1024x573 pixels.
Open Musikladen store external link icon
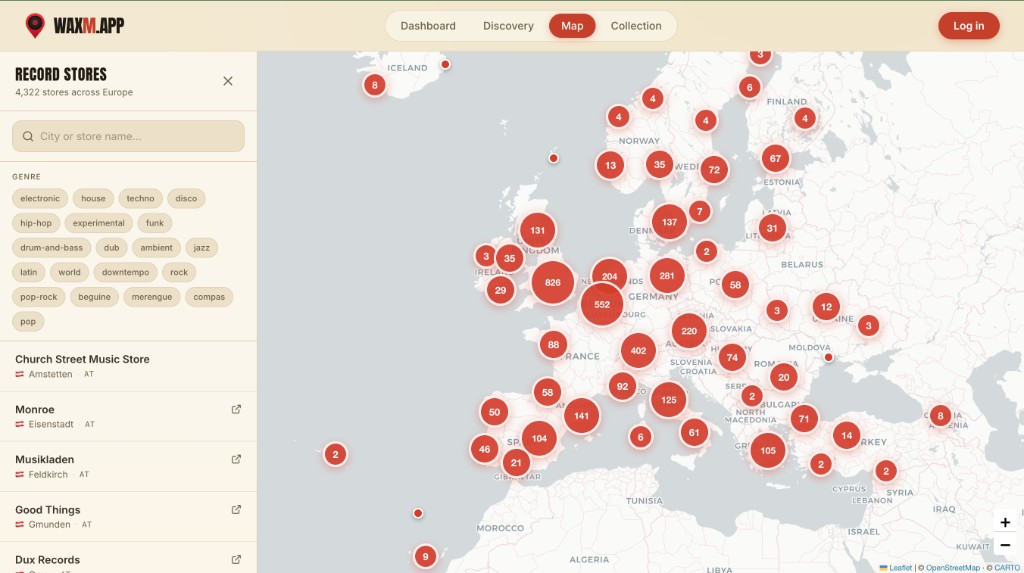coord(236,459)
